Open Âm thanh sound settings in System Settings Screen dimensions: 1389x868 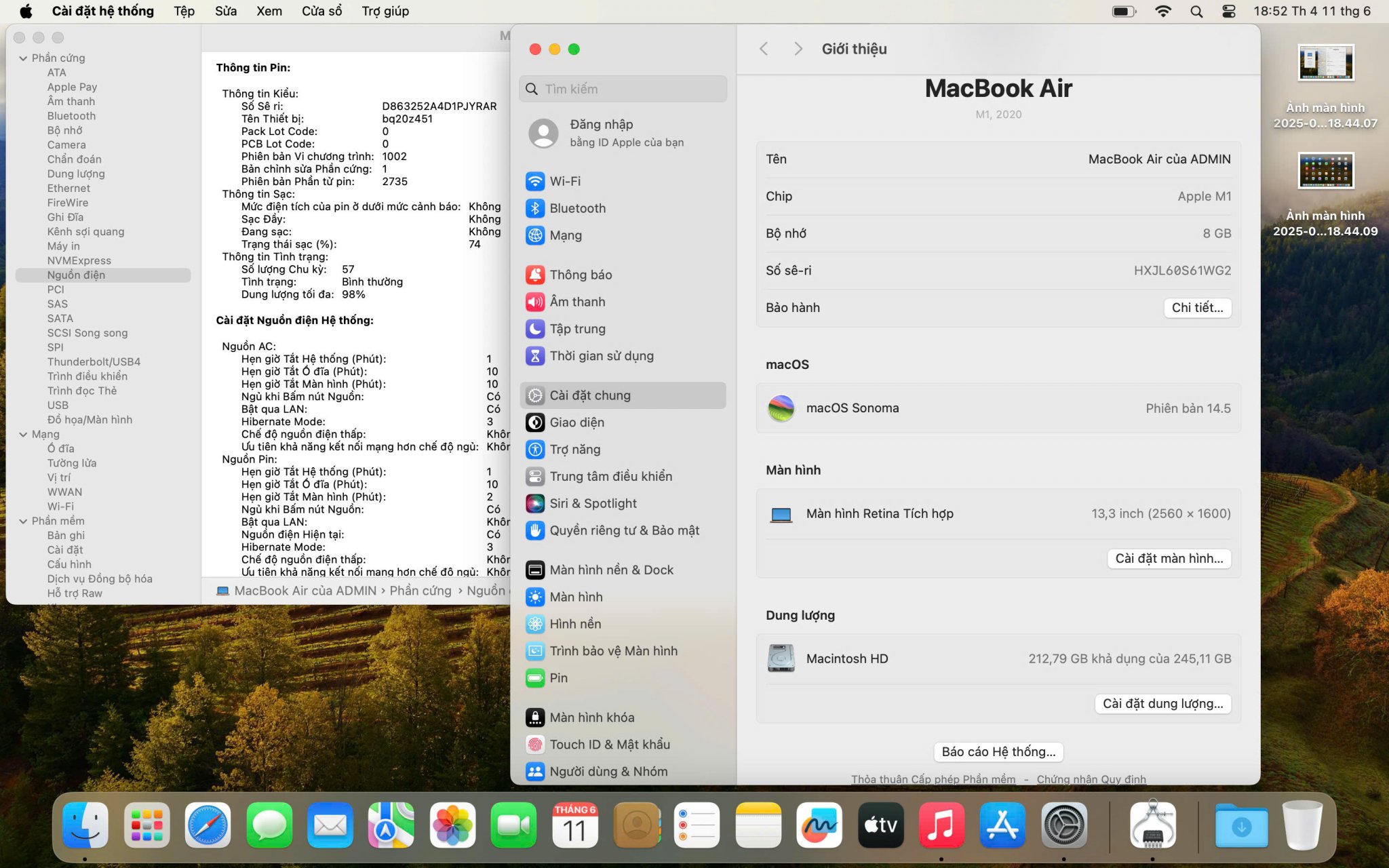[623, 302]
